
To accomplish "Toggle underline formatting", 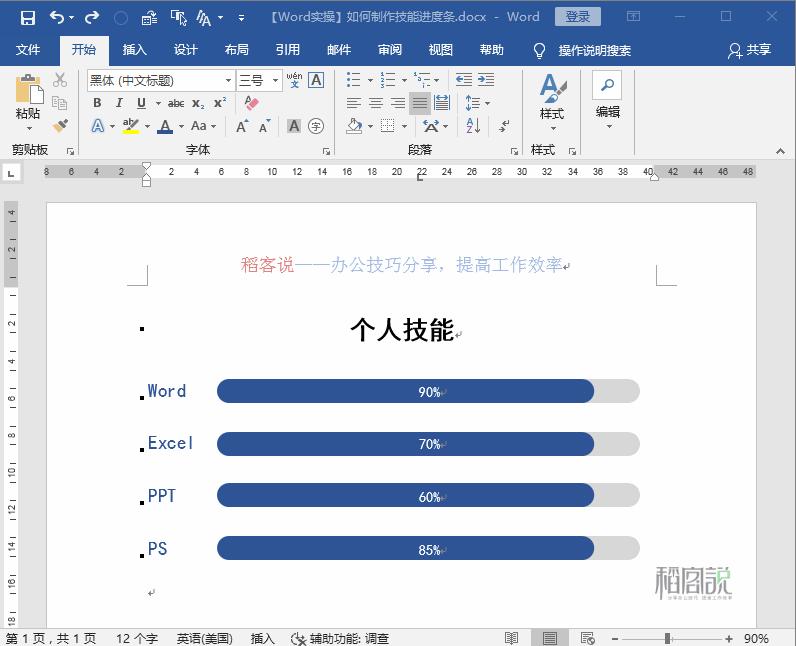I will tap(141, 103).
